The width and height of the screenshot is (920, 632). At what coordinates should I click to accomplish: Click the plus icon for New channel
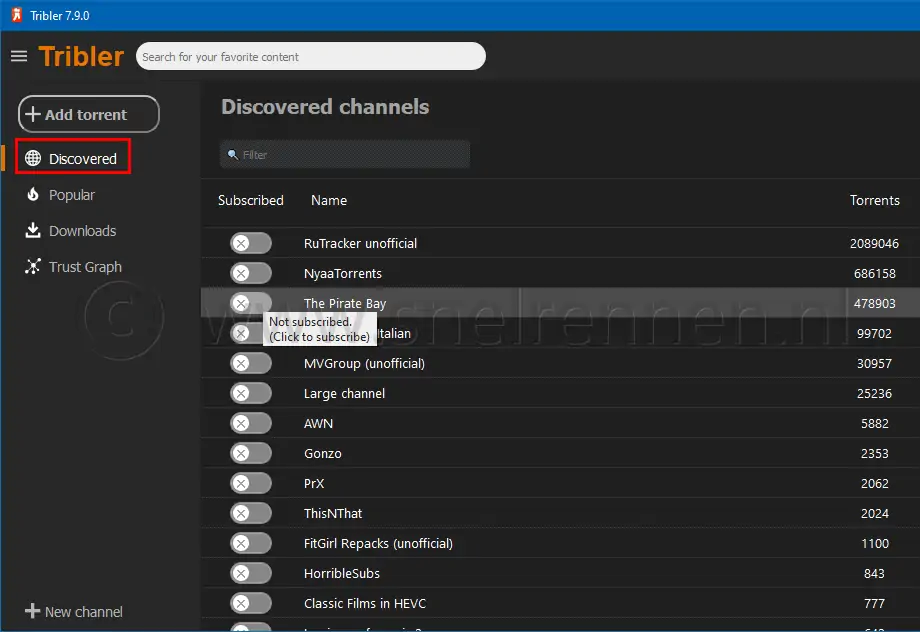coord(32,611)
